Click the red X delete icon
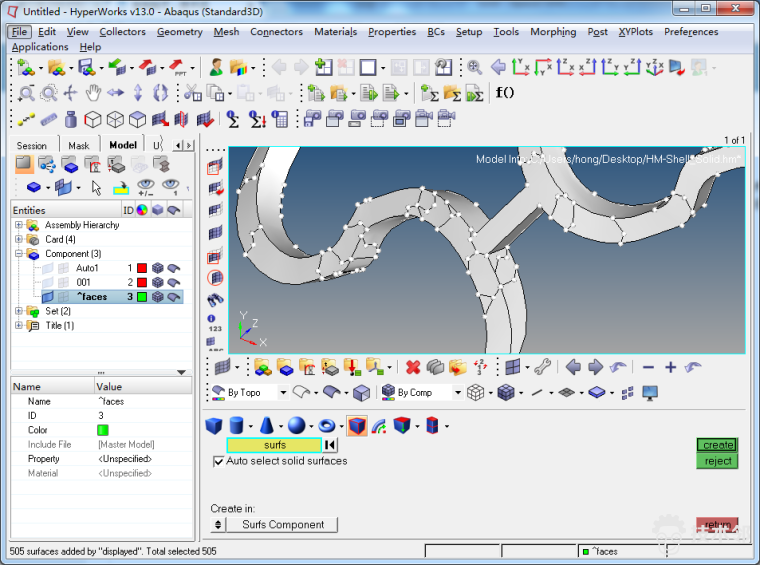This screenshot has height=565, width=760. point(413,367)
